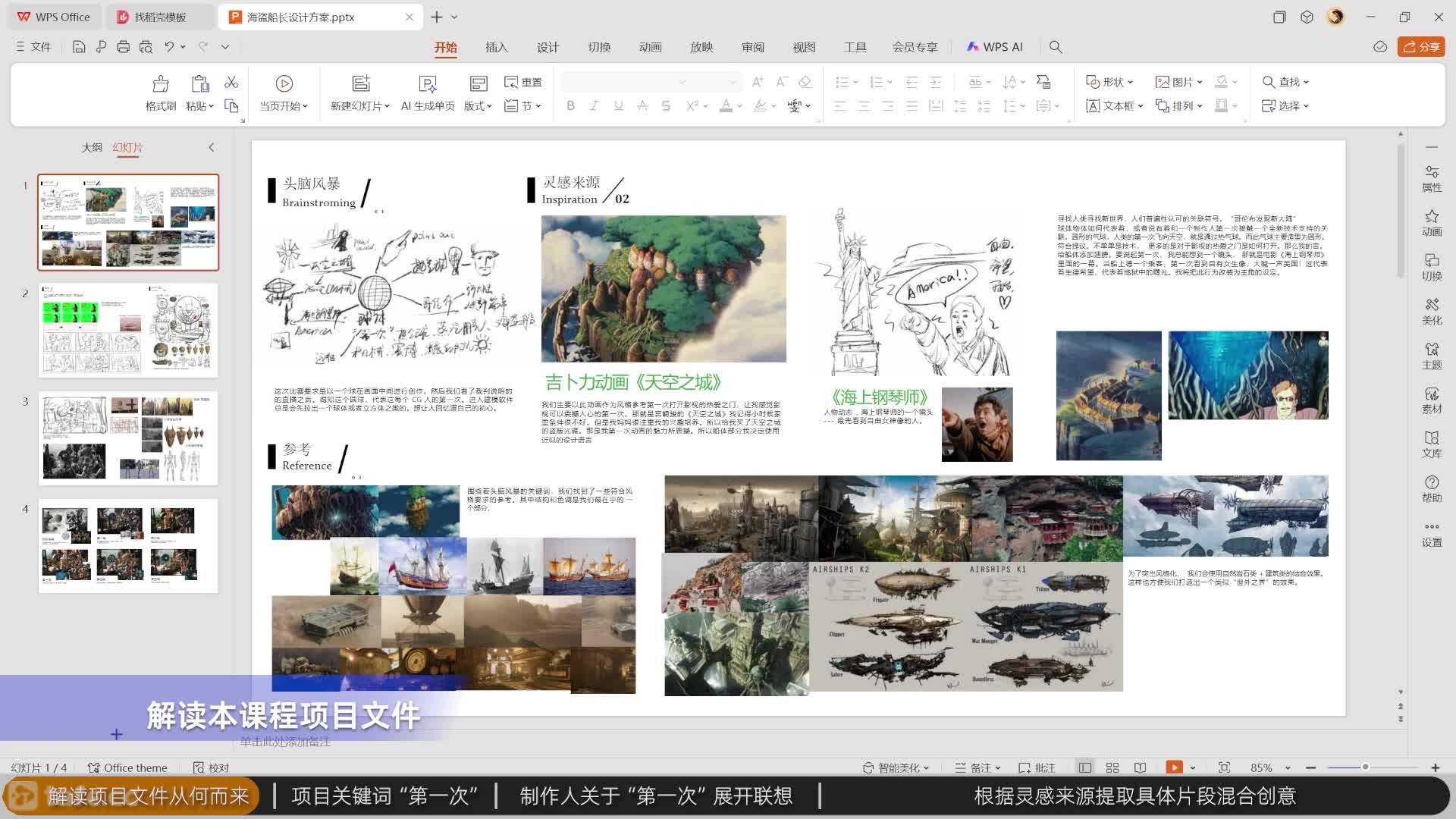
Task: Open the 属性 properties side panel
Action: coord(1432,179)
